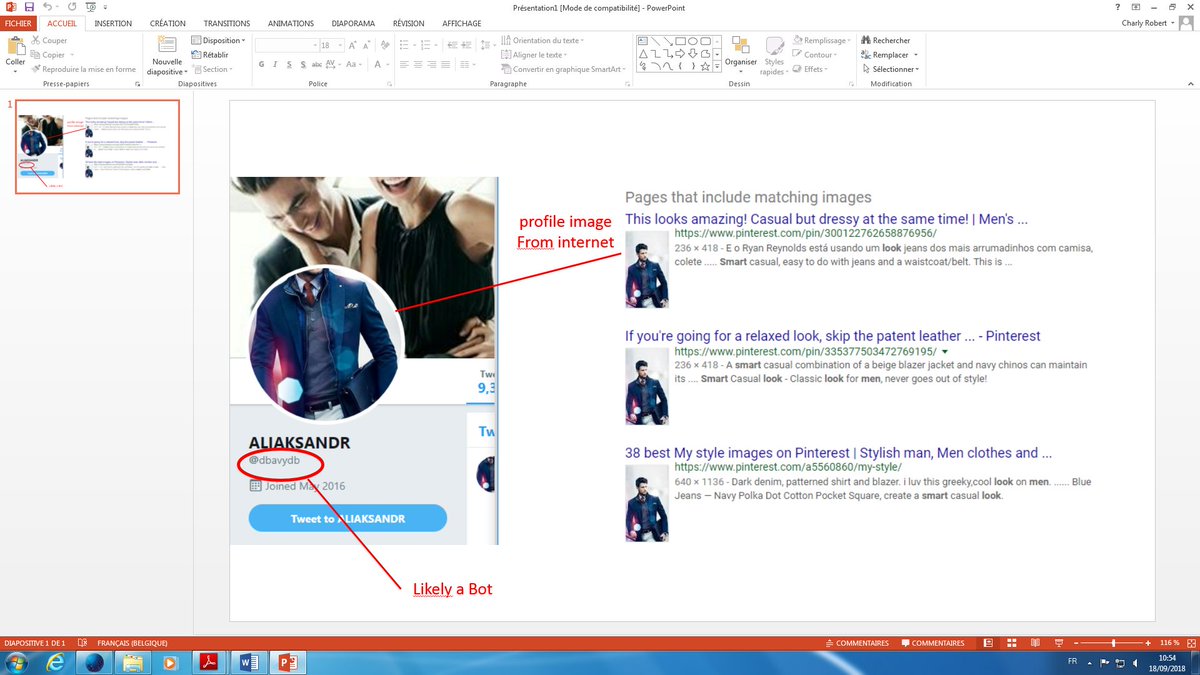
Task: Toggle bold G formatting
Action: coord(261,65)
